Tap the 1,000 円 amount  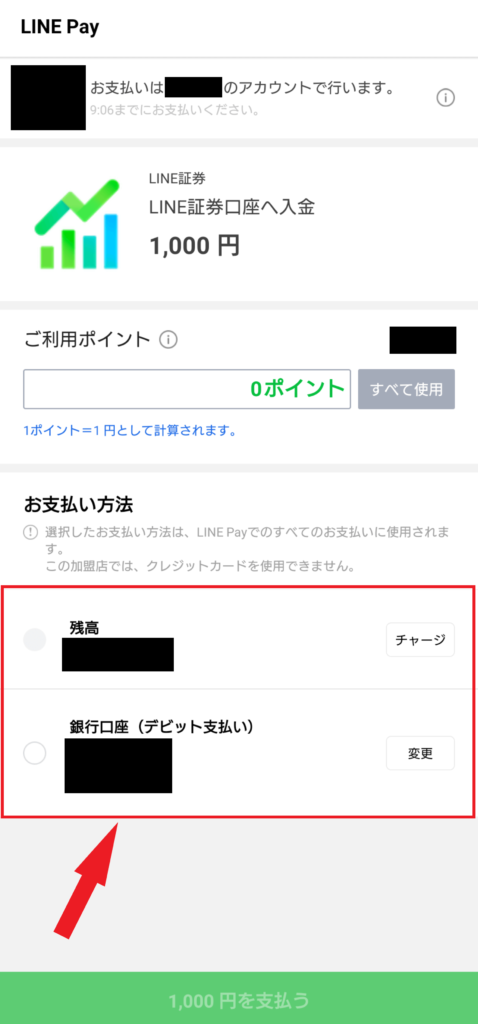pos(195,246)
